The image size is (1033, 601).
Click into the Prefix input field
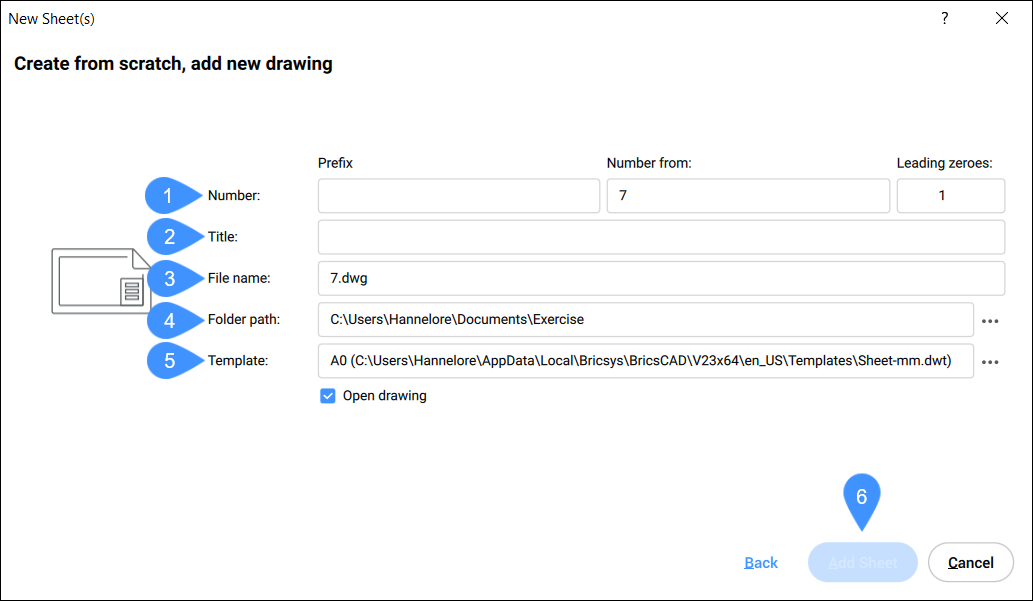tap(458, 196)
